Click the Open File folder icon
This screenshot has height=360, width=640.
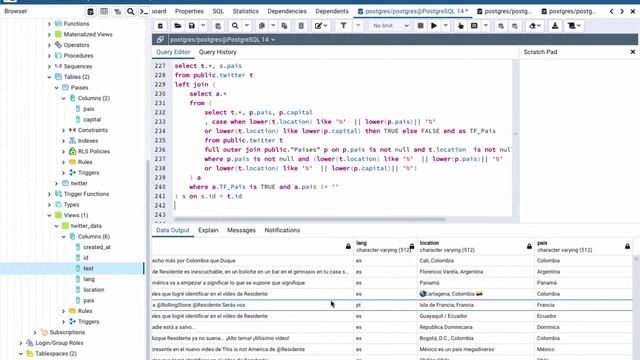tap(178, 26)
